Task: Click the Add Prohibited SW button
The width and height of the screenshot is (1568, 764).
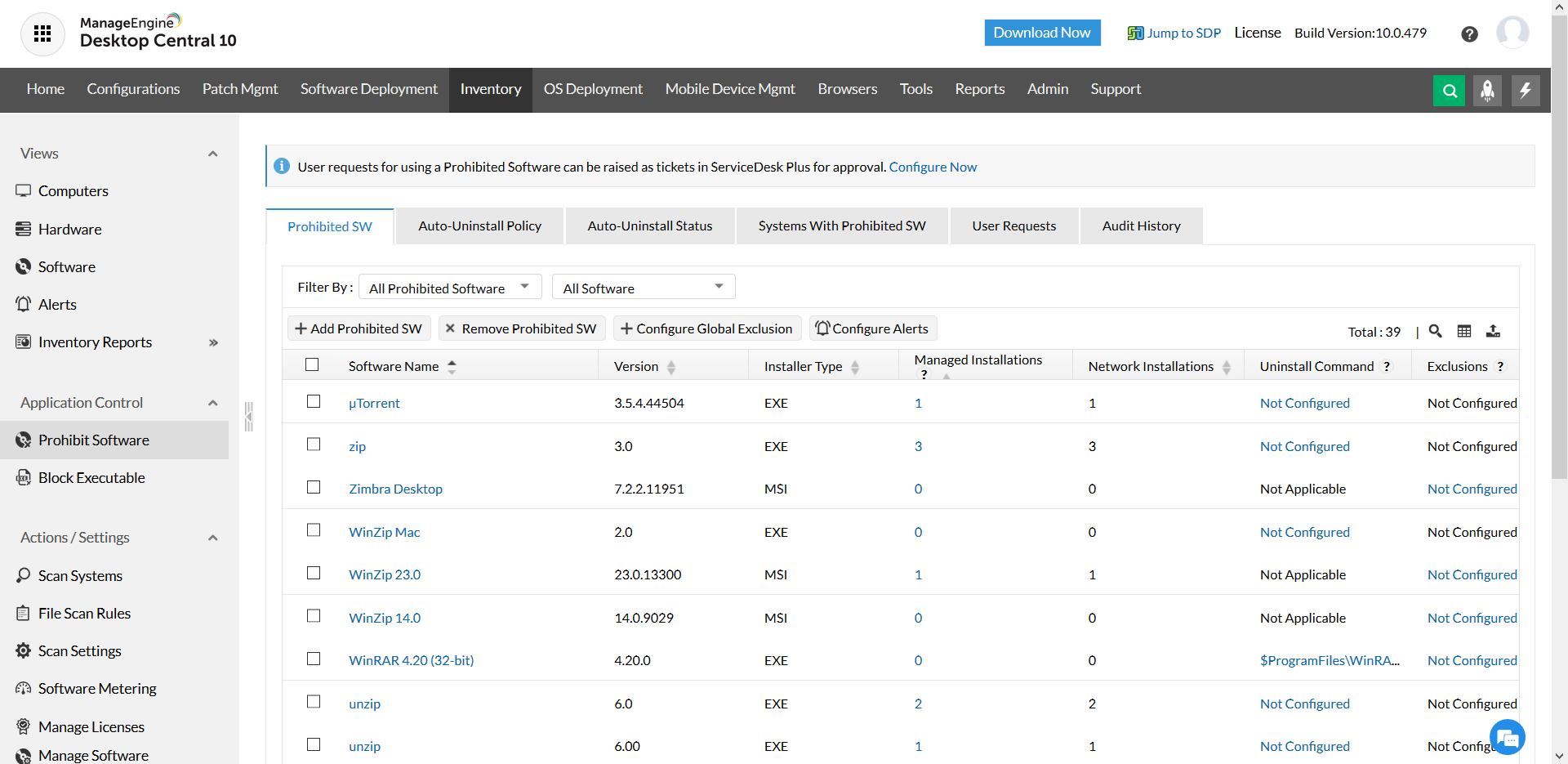Action: tap(359, 328)
